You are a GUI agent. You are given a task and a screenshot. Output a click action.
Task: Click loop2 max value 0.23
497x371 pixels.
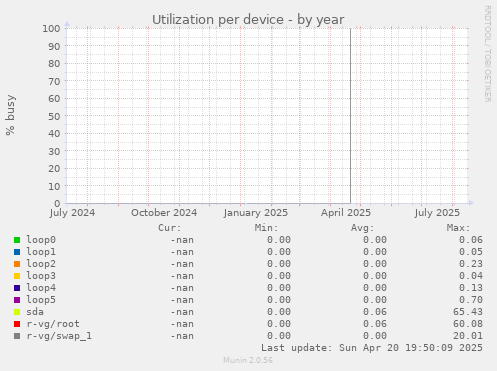pos(471,264)
